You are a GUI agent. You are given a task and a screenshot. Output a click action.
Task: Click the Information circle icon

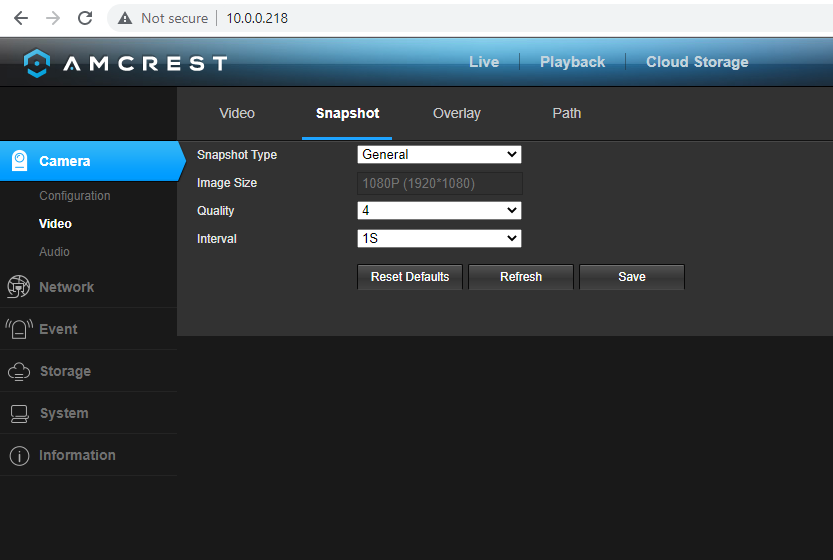click(20, 456)
